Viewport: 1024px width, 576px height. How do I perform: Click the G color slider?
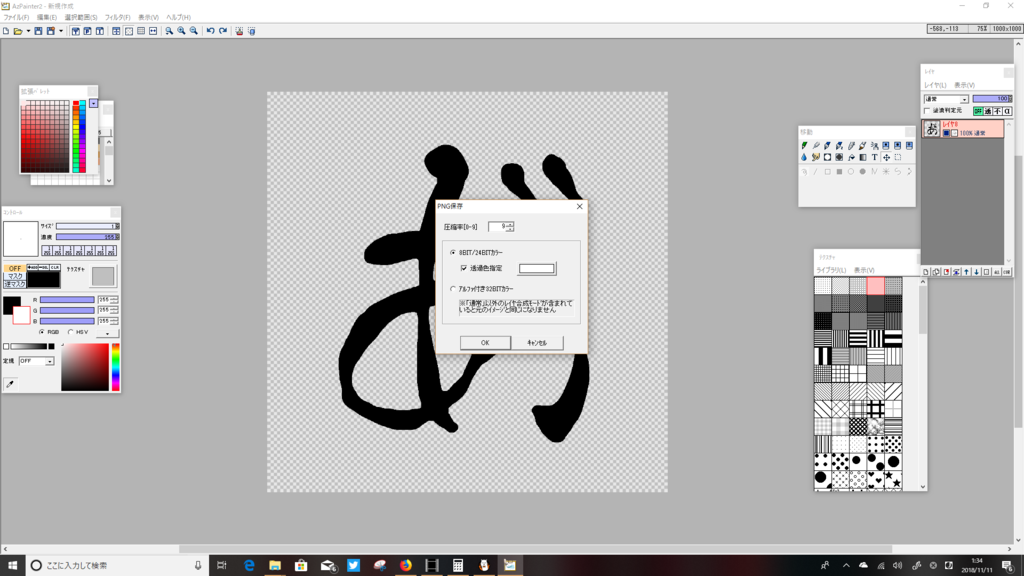tap(67, 310)
